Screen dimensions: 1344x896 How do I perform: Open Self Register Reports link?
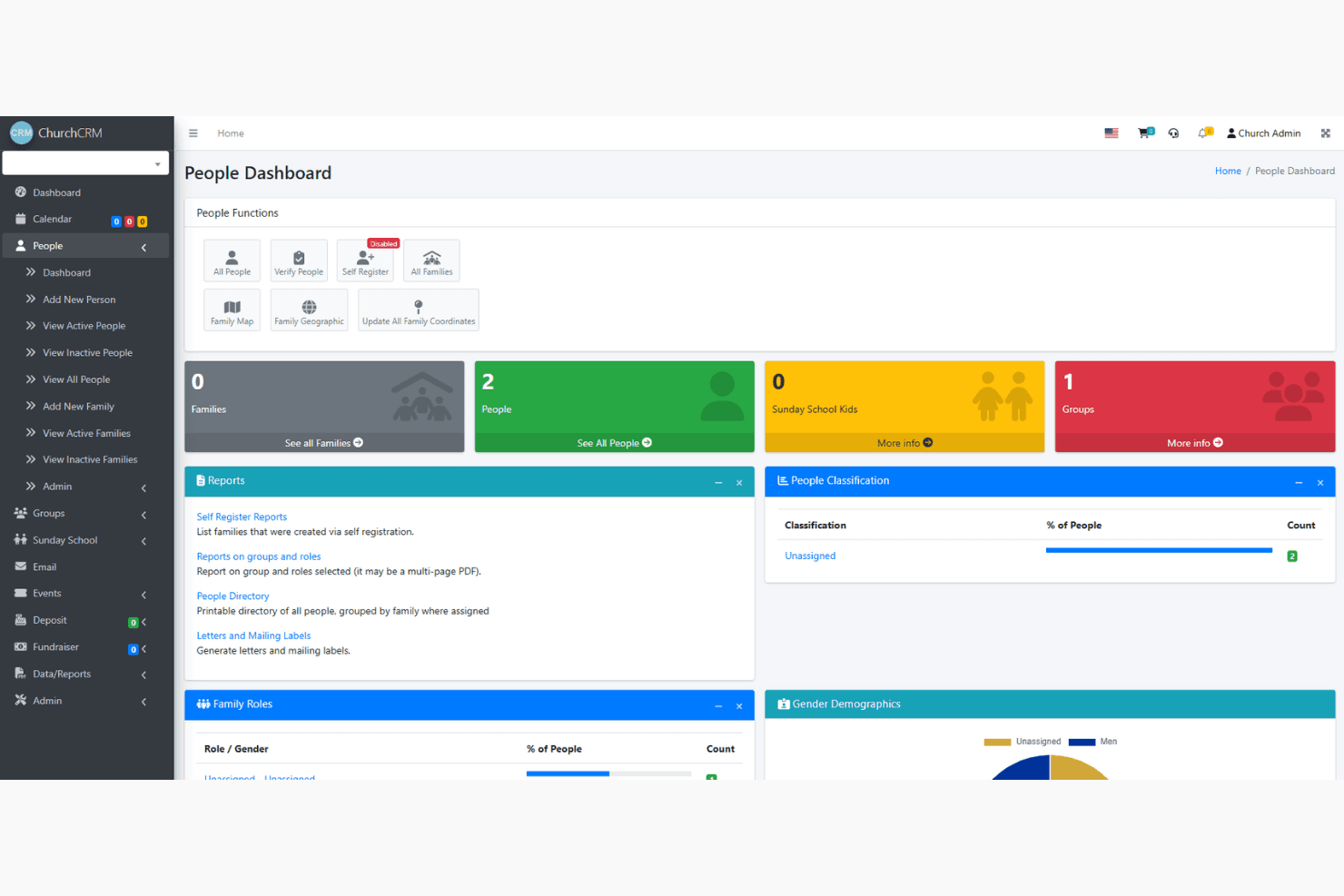(242, 517)
